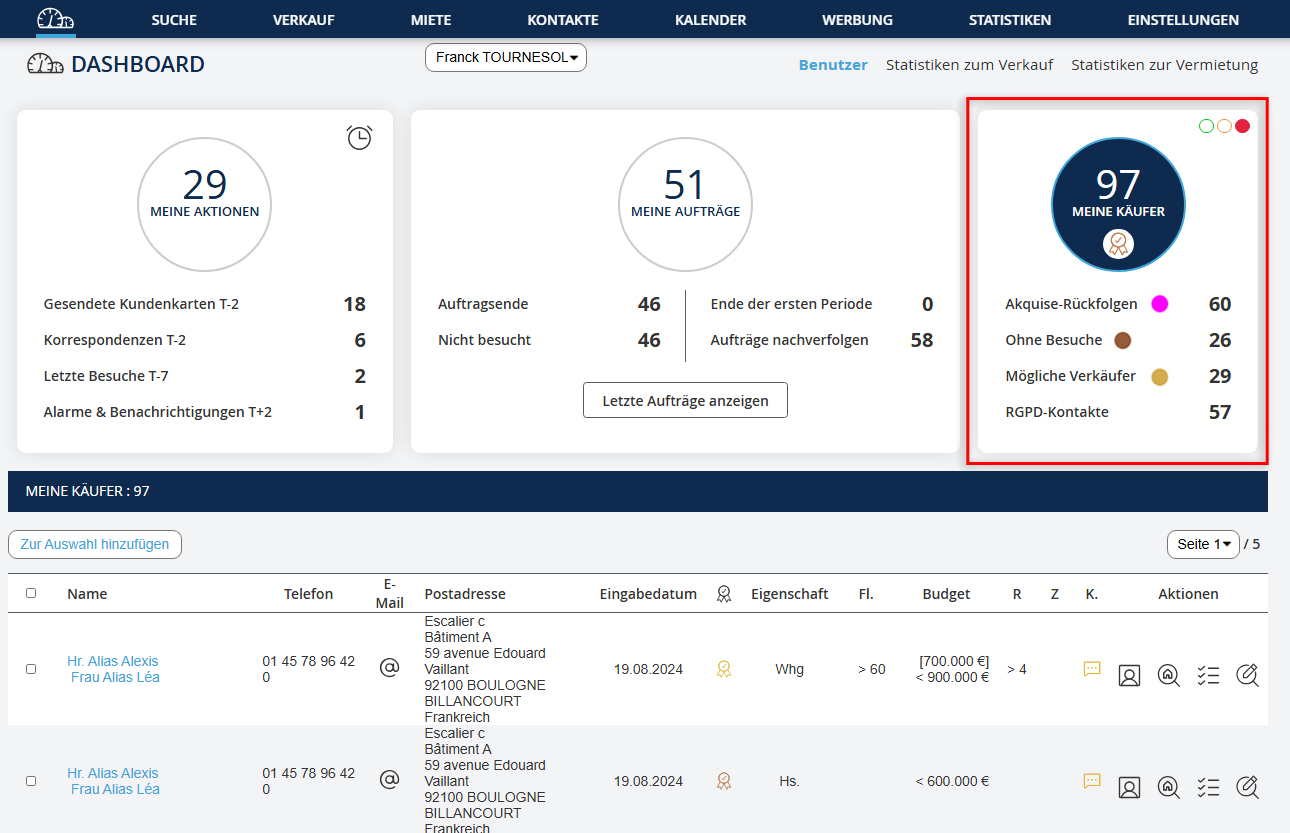Open the comment bubble icon in first buyer row

tap(1092, 669)
